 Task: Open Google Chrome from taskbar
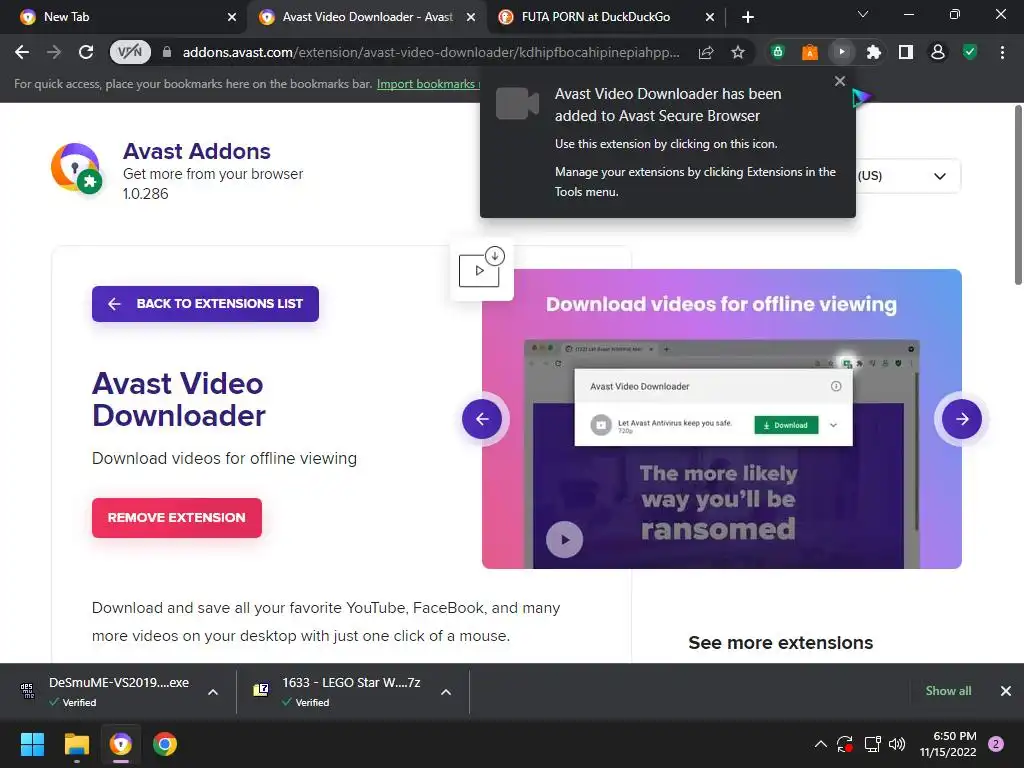click(165, 744)
